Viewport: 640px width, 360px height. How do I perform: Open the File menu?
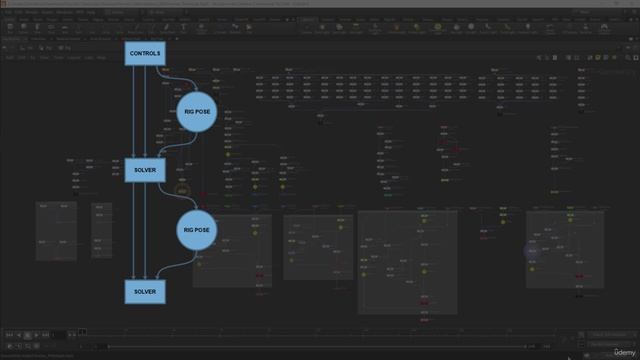[8, 12]
